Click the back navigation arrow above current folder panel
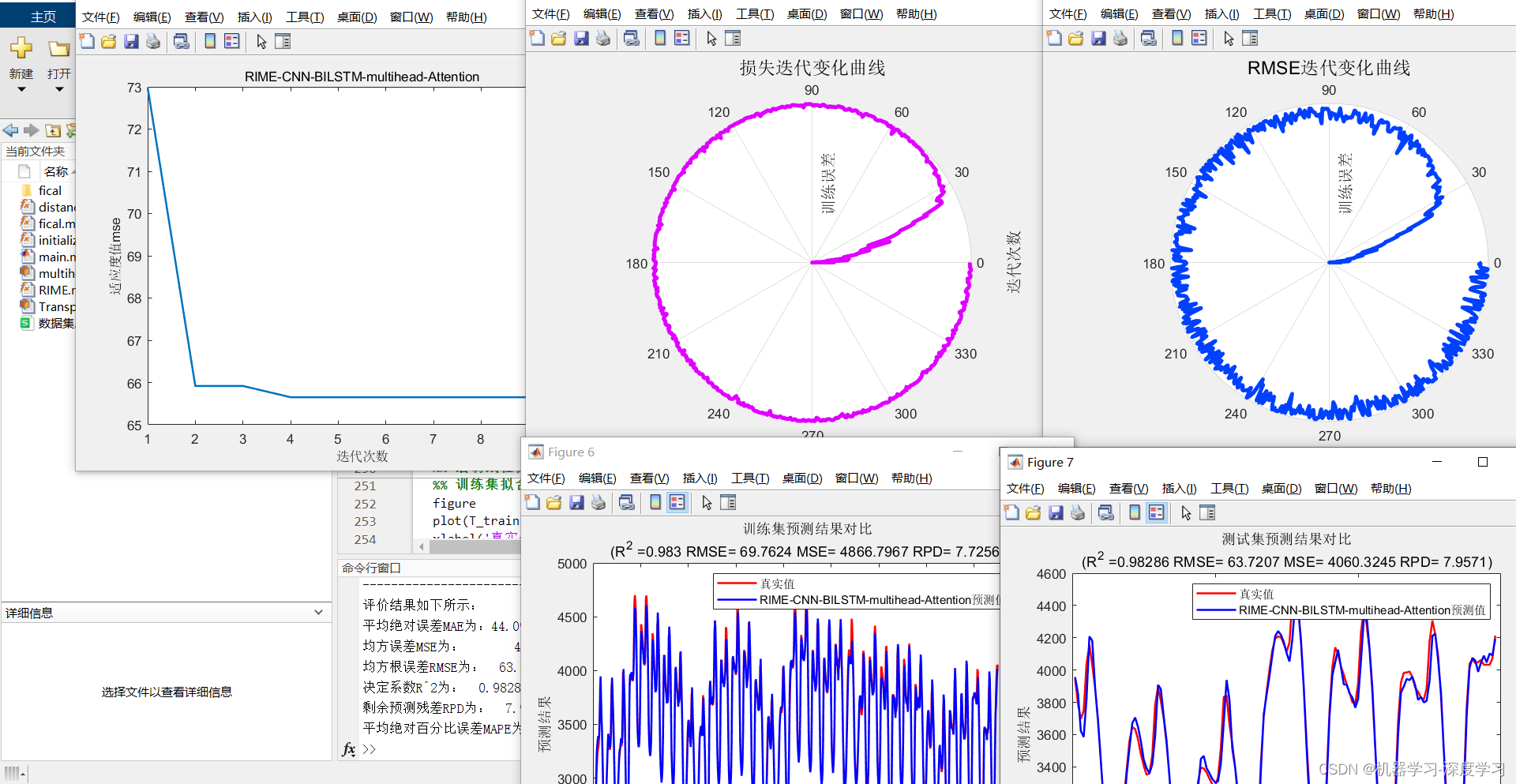This screenshot has width=1516, height=784. pos(9,130)
